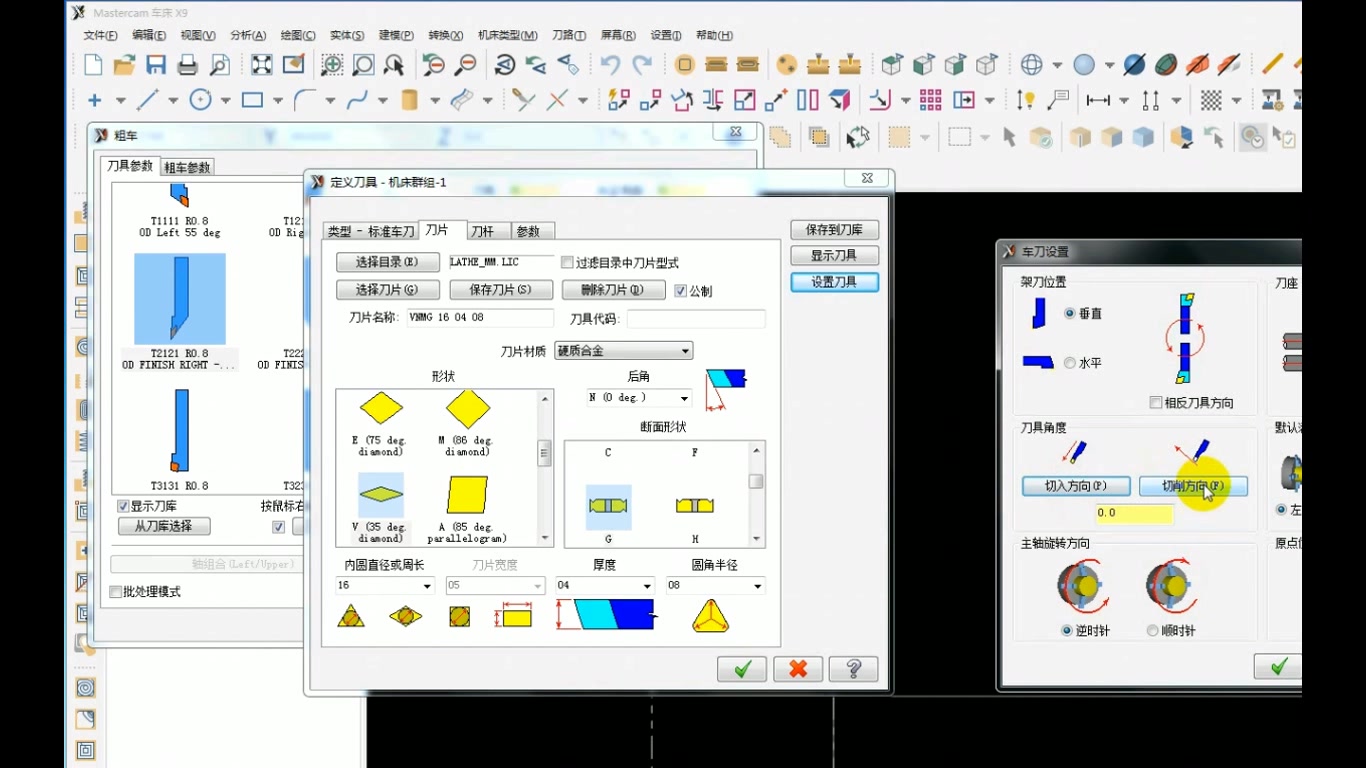Enable 批处理模式 checkbox in 粗车 window

coord(116,592)
